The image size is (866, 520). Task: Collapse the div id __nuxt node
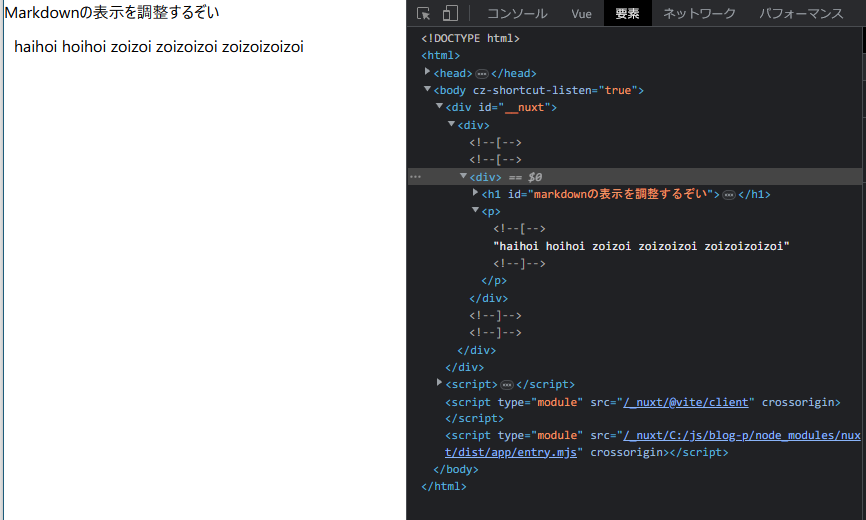pyautogui.click(x=440, y=106)
